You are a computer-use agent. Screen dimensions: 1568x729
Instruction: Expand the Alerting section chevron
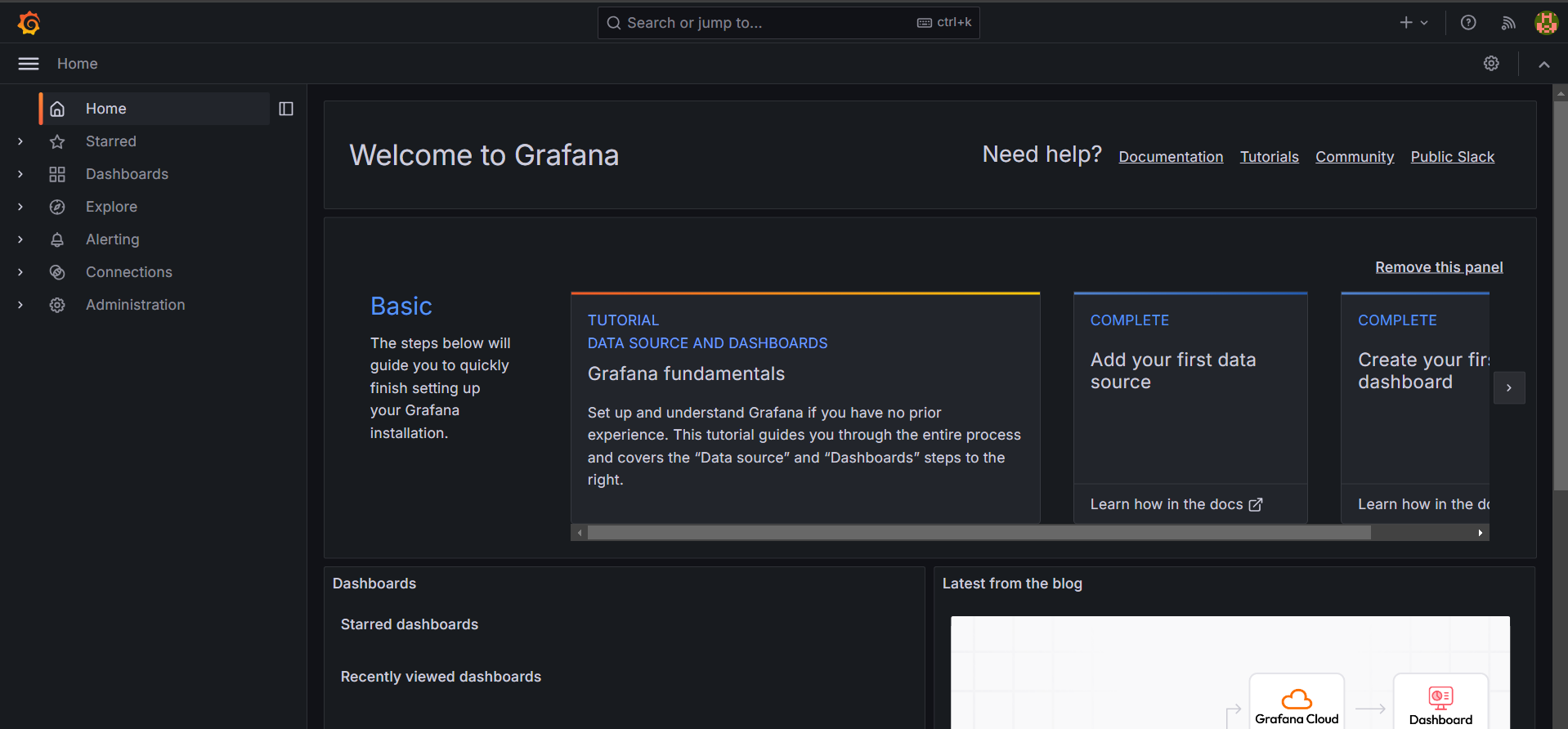click(20, 239)
